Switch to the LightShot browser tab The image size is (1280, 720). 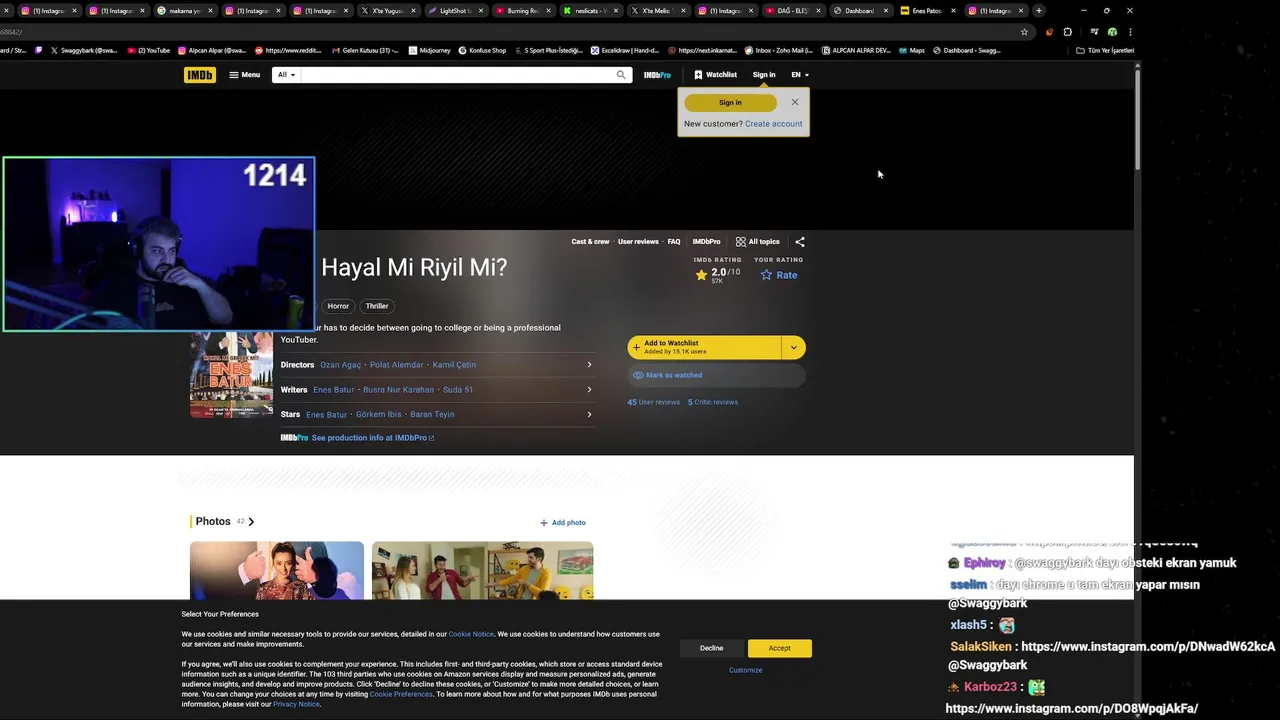coord(455,11)
